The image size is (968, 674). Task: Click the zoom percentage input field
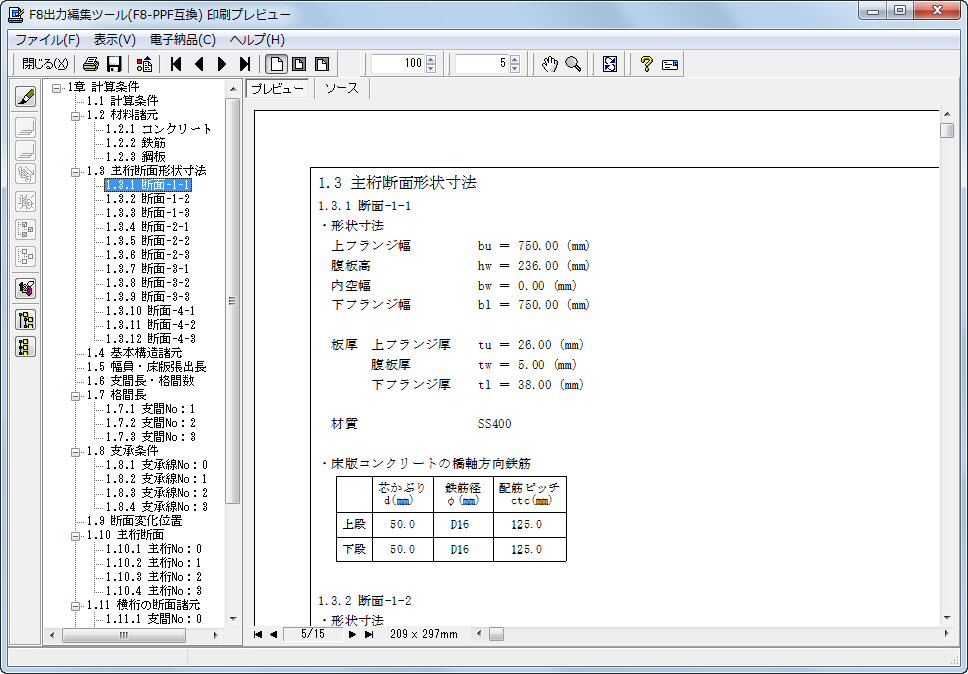coord(399,64)
